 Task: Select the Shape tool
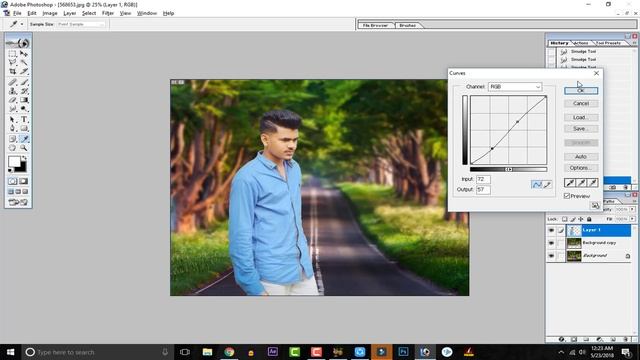click(24, 128)
